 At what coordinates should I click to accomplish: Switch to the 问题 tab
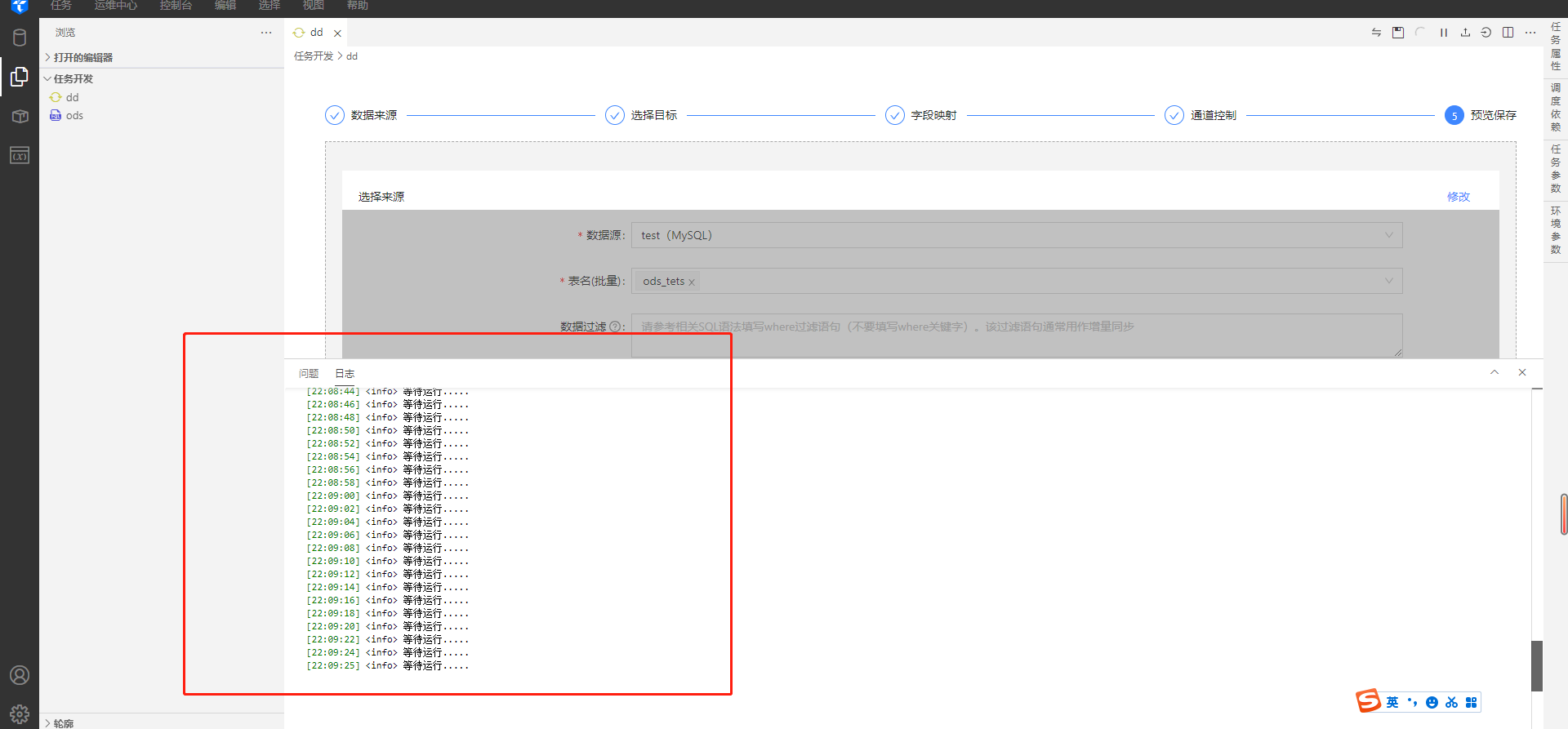pos(309,373)
